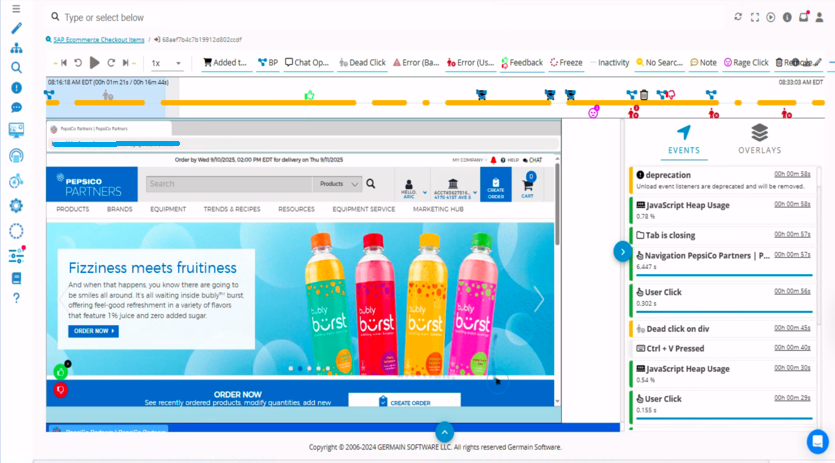Screen dimensions: 835x463
Task: Select the 'Ctrl + V Pressed' event
Action: (x=723, y=348)
